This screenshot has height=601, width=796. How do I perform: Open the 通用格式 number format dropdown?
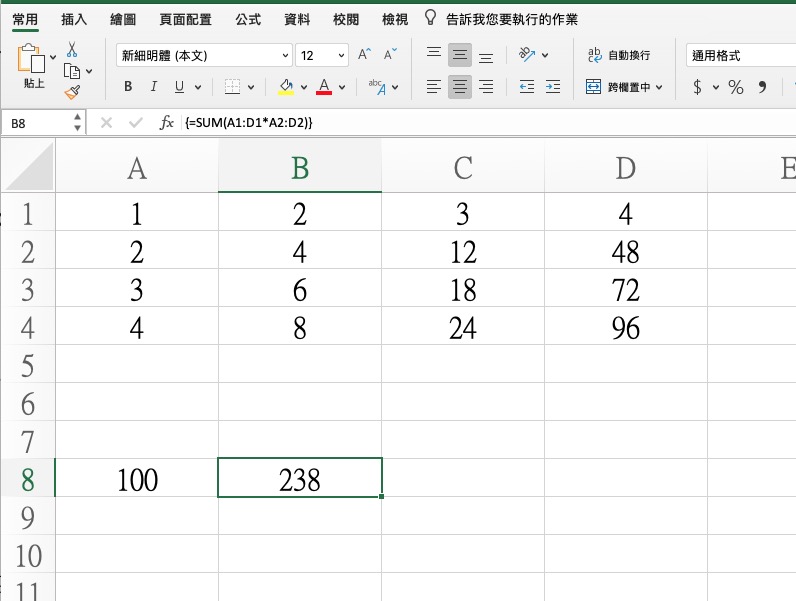coord(741,55)
